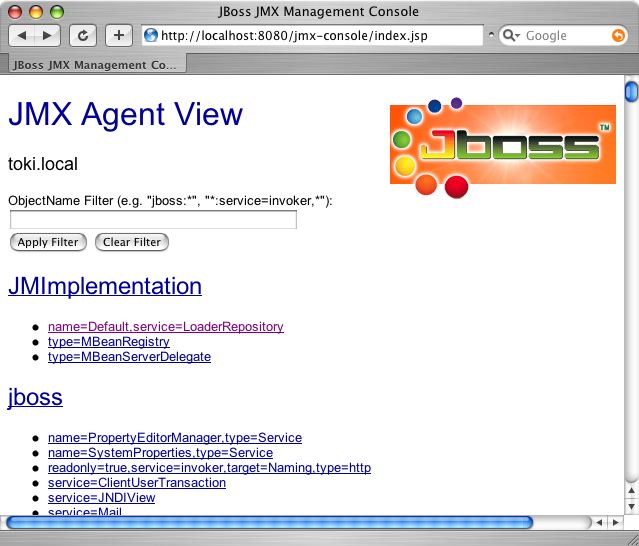Open name=Default,service=LoaderRepository link
The image size is (639, 546).
coord(166,327)
